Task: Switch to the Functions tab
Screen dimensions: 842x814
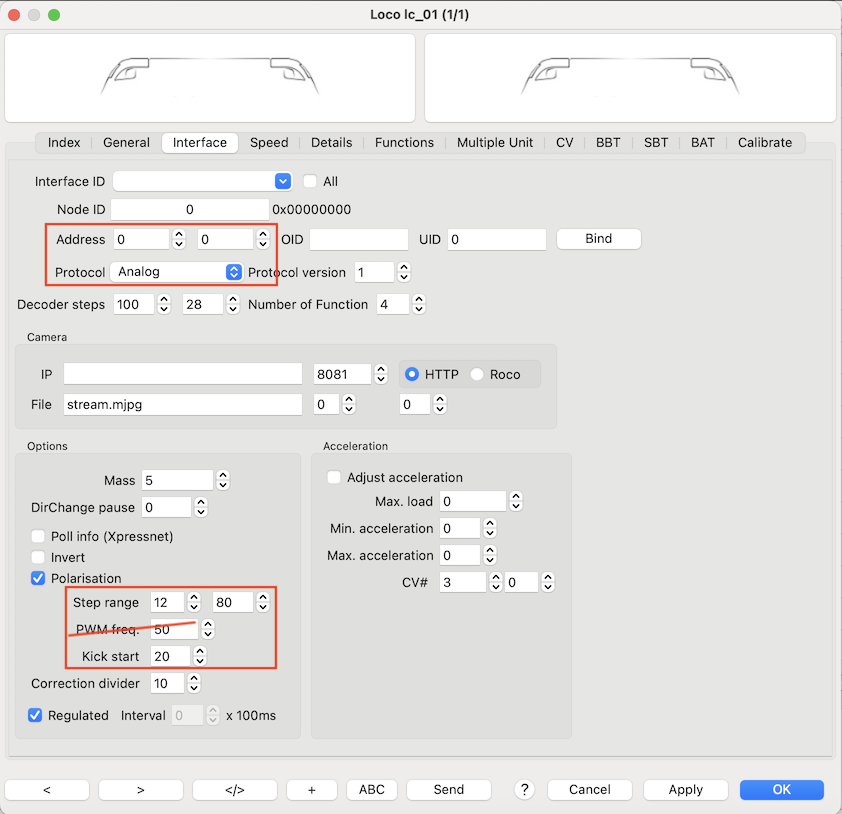Action: coord(404,142)
